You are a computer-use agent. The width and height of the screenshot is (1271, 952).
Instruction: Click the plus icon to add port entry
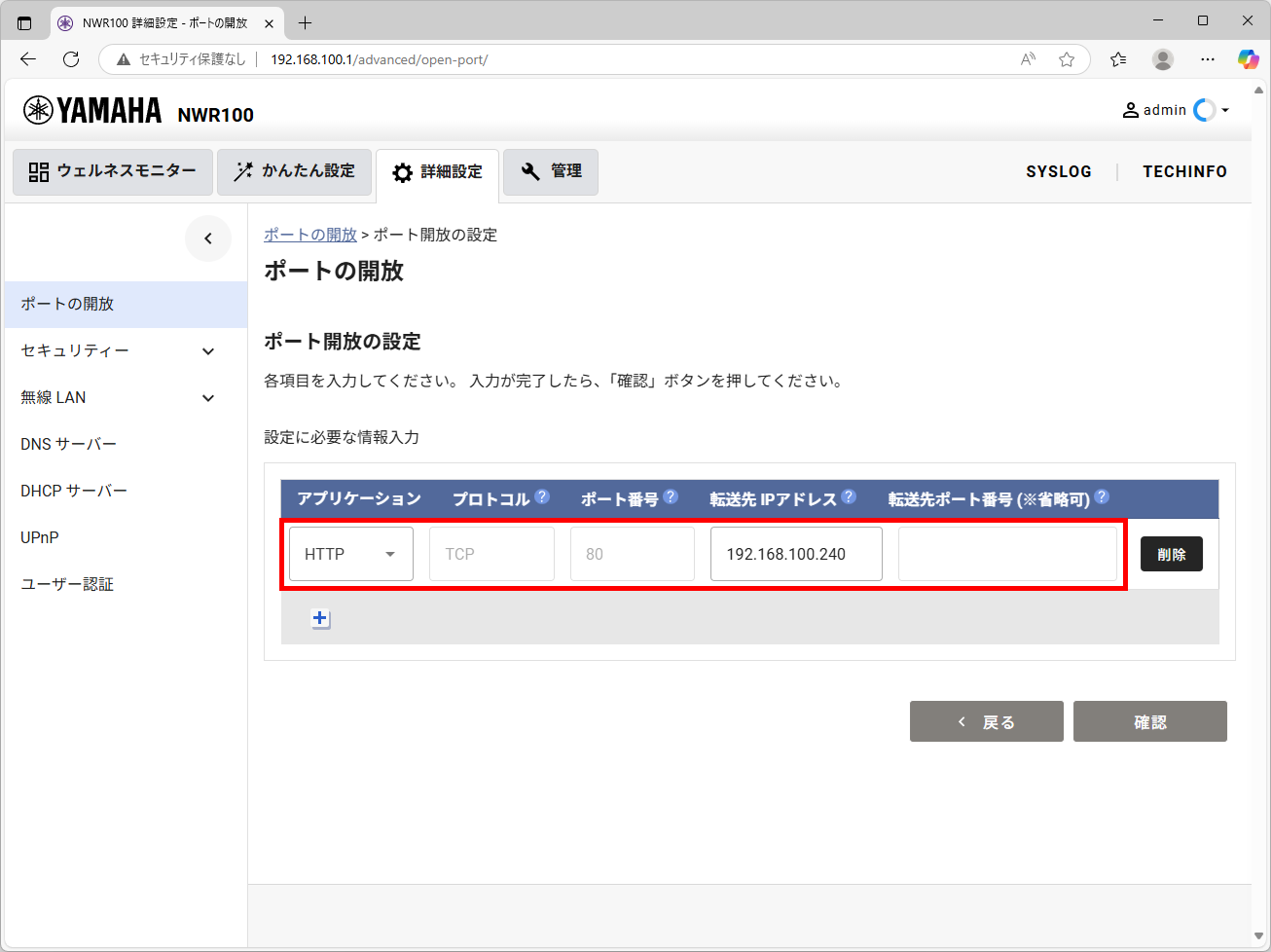coord(320,618)
